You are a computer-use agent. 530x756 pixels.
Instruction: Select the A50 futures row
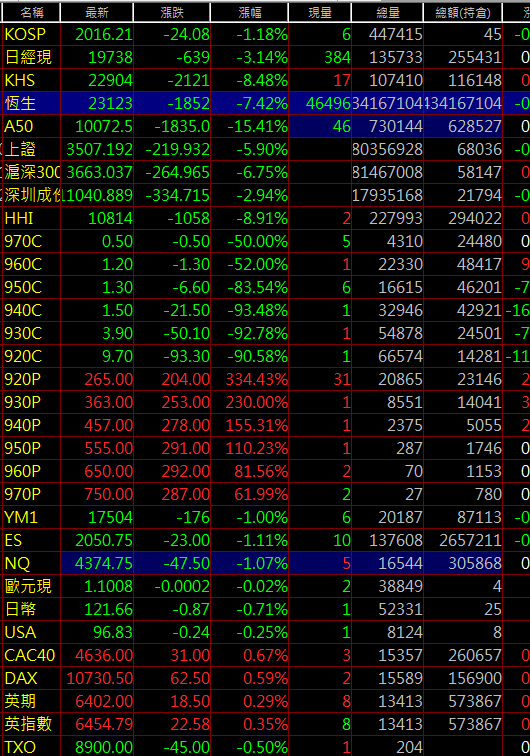pos(265,126)
